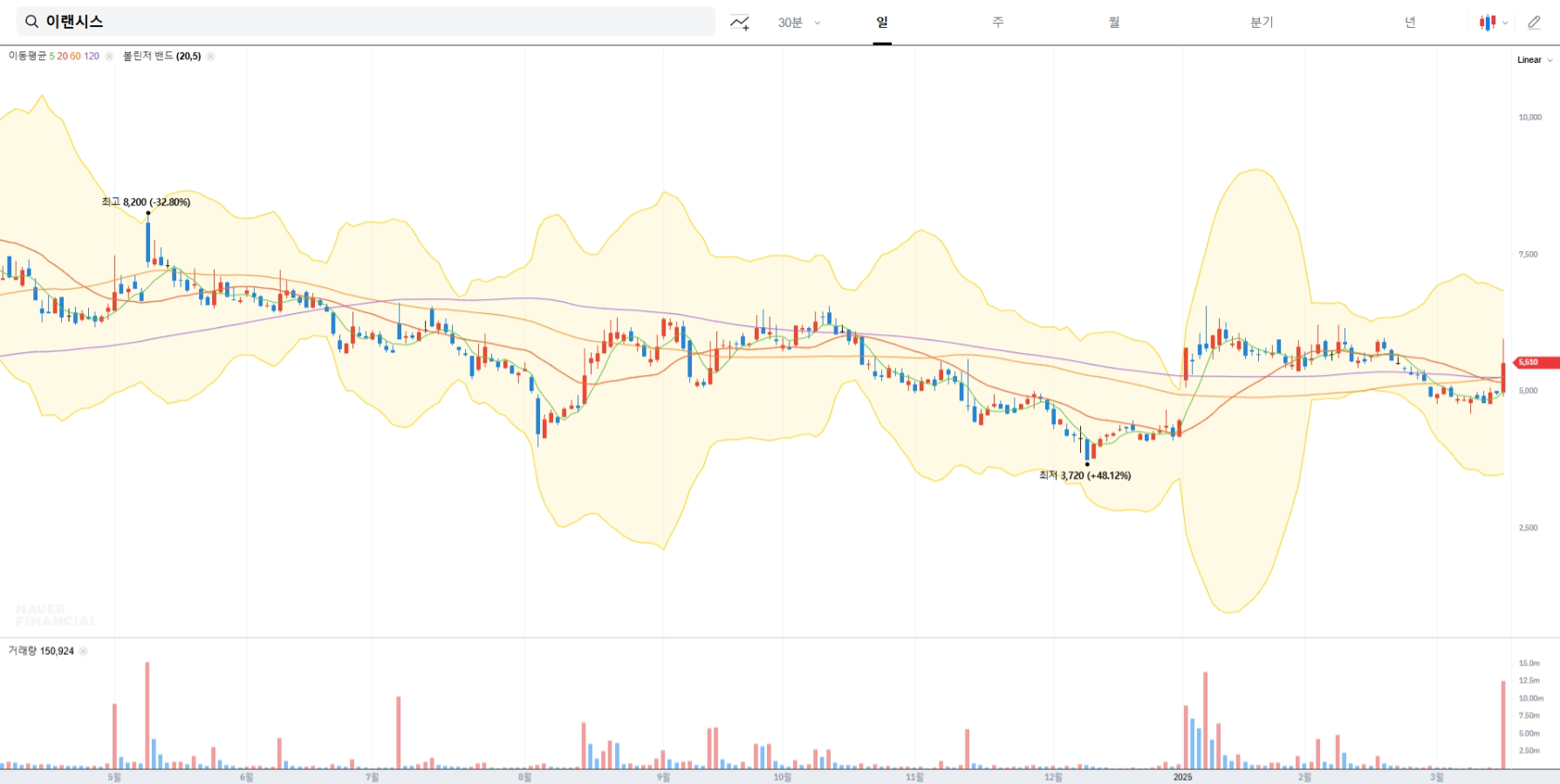1560x784 pixels.
Task: Click the 12월 label on time axis
Action: coord(1053,777)
